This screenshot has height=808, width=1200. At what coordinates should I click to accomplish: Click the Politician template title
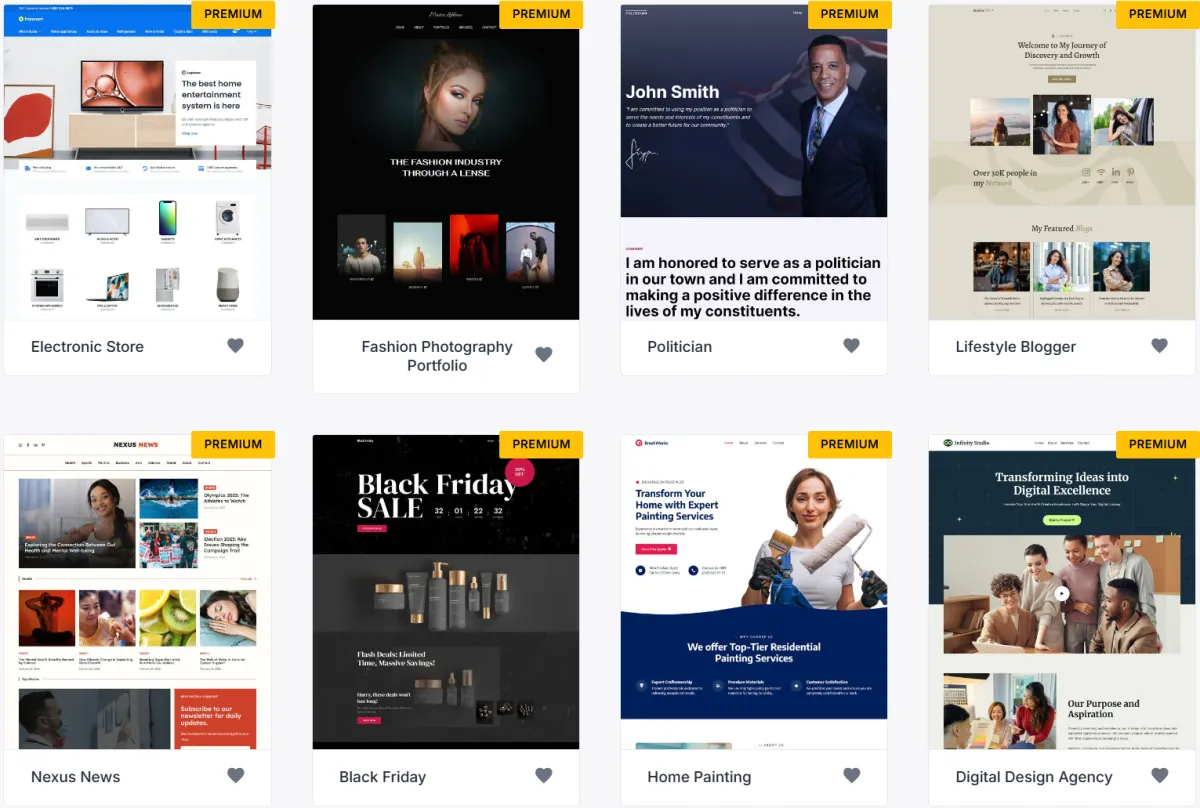coord(680,347)
